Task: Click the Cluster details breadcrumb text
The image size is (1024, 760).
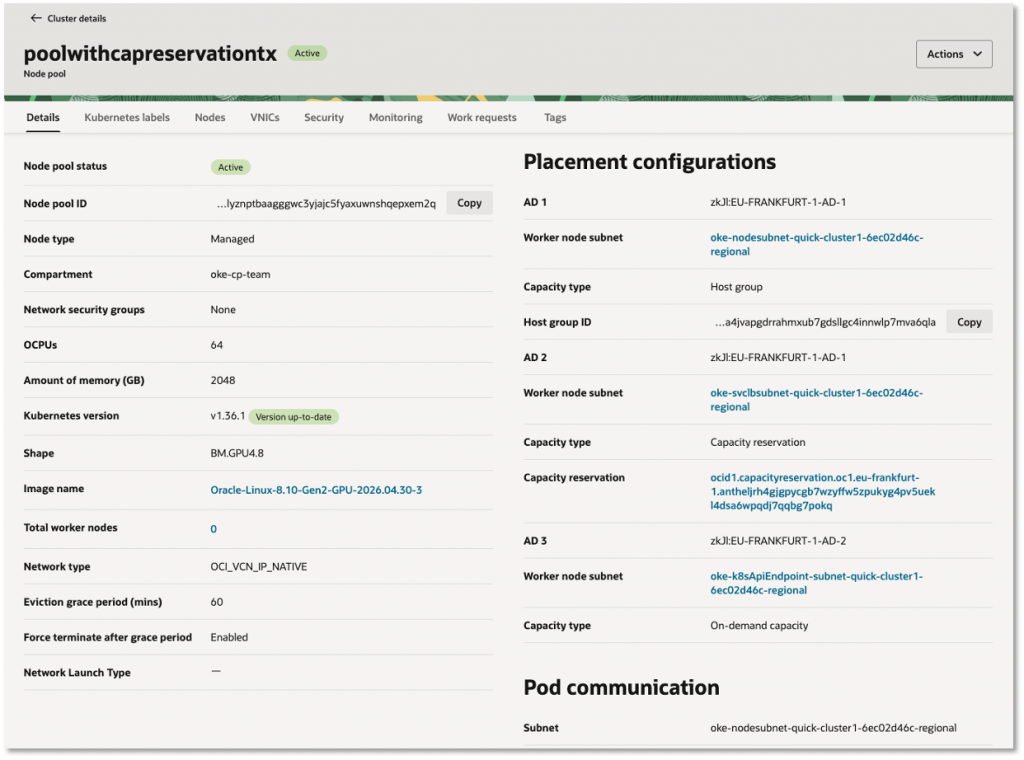Action: [76, 18]
